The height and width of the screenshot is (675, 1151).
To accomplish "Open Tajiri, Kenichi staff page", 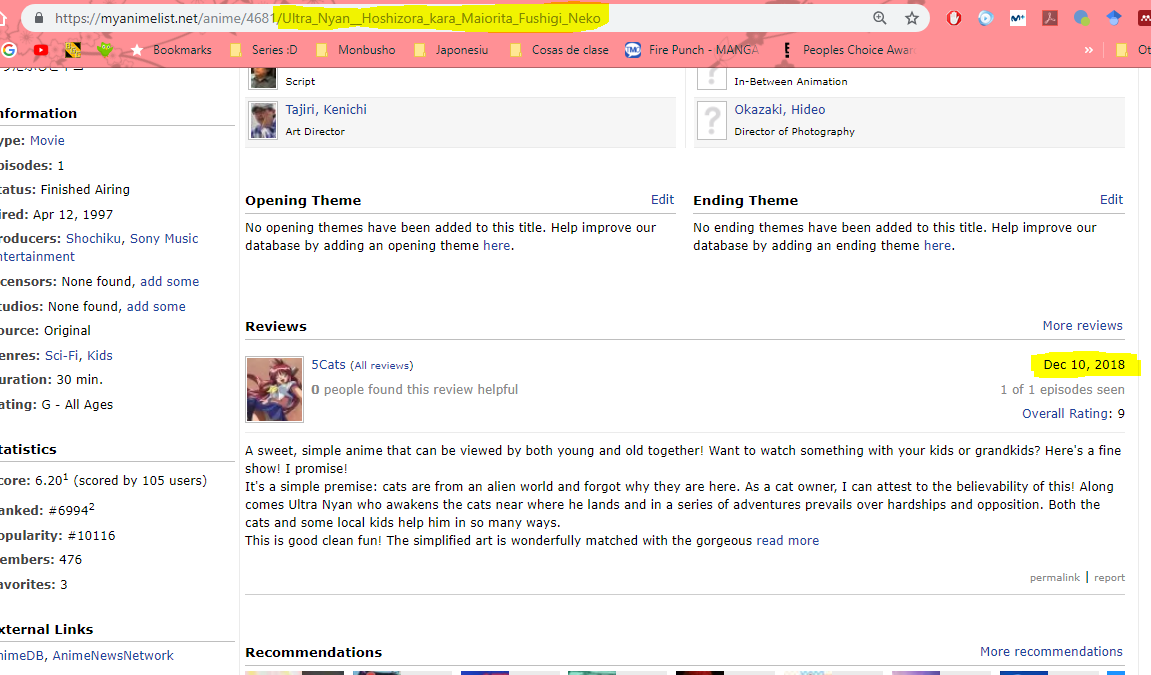I will coord(326,109).
